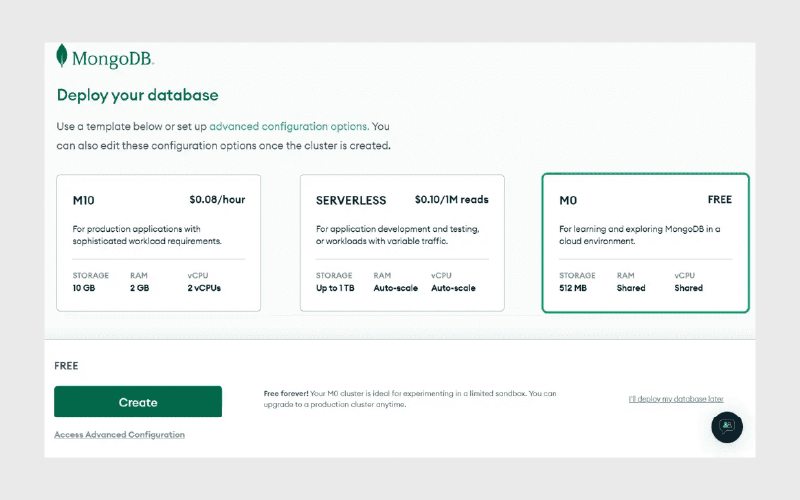Click the M10 title heading
The width and height of the screenshot is (800, 500).
84,200
